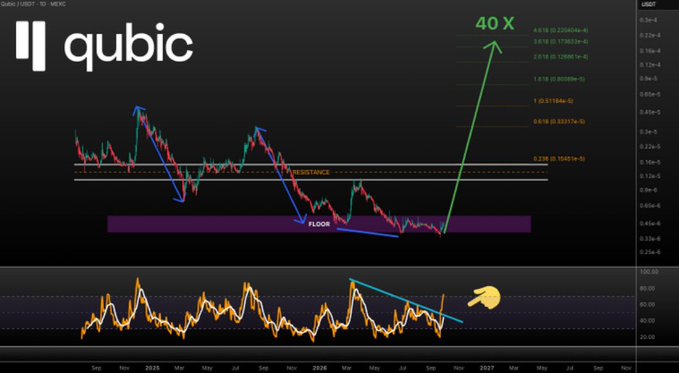Select the 4.618 Fibonacci level label

pos(561,30)
